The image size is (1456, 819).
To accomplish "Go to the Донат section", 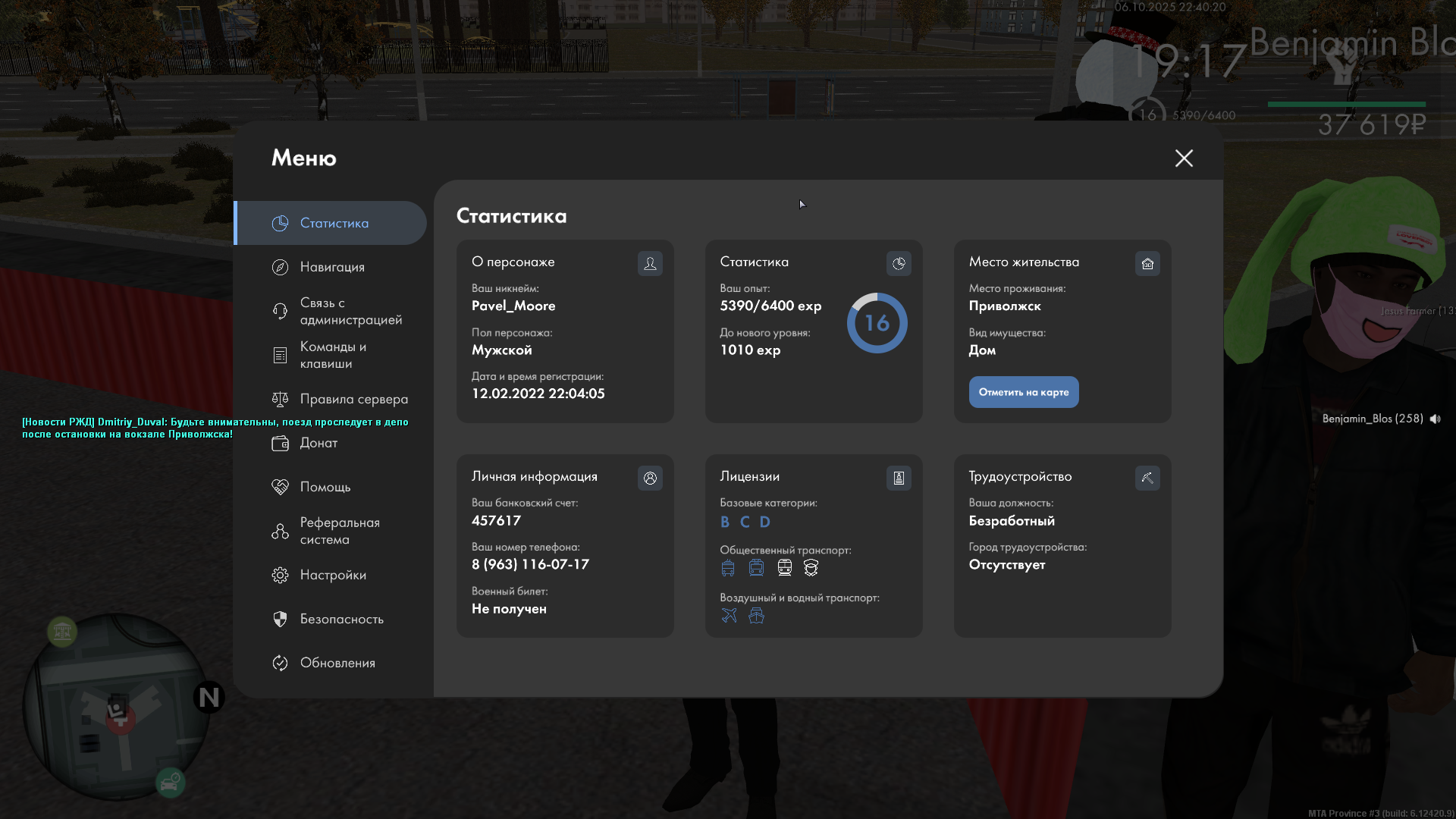I will point(318,443).
